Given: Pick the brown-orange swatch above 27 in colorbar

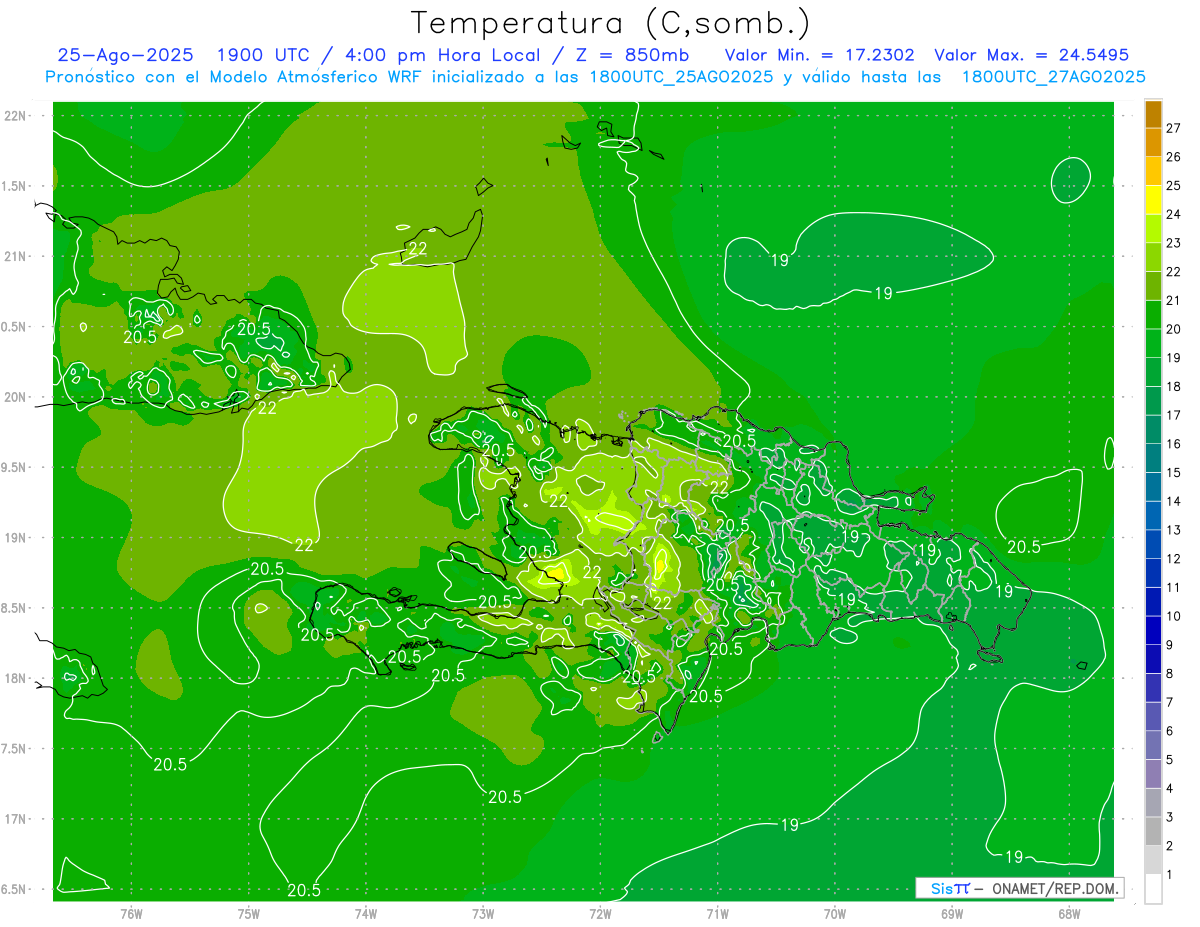Looking at the screenshot, I should [x=1153, y=114].
